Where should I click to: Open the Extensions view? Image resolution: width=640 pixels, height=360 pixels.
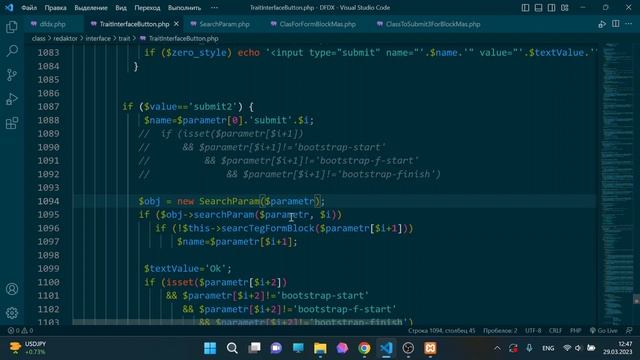(12, 123)
